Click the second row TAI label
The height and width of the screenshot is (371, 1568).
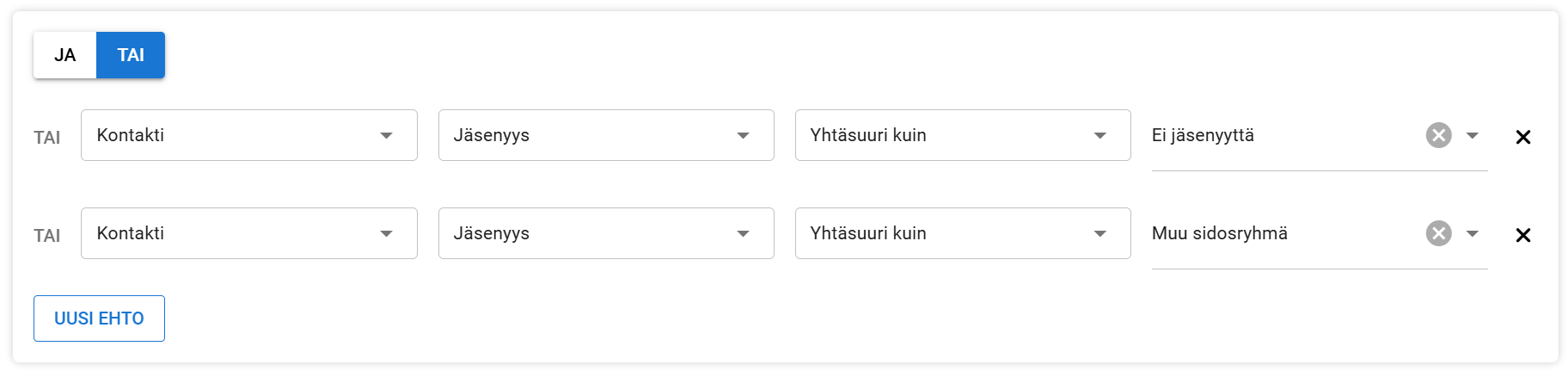point(47,236)
